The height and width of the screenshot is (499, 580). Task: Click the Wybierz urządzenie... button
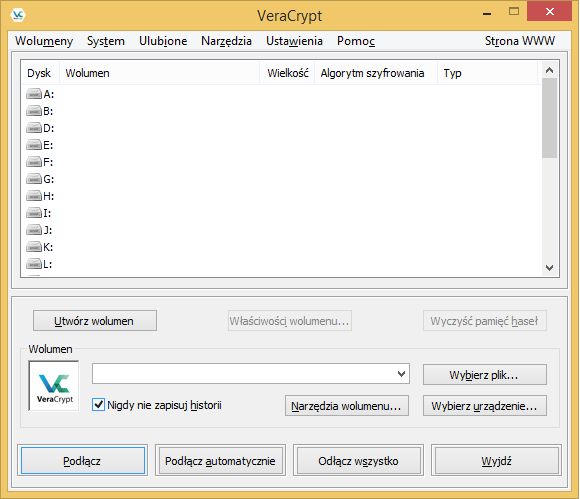[485, 406]
